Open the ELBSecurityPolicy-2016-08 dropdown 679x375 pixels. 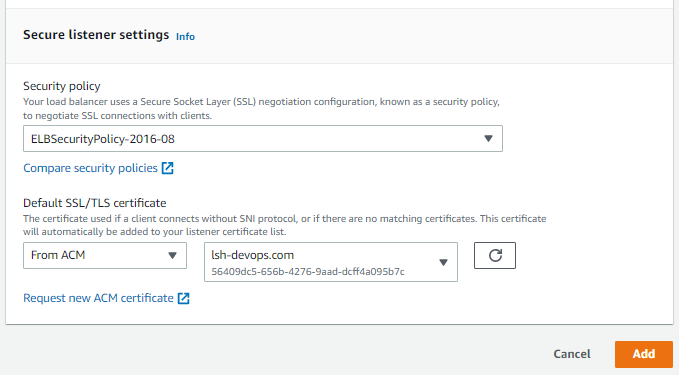(x=263, y=139)
